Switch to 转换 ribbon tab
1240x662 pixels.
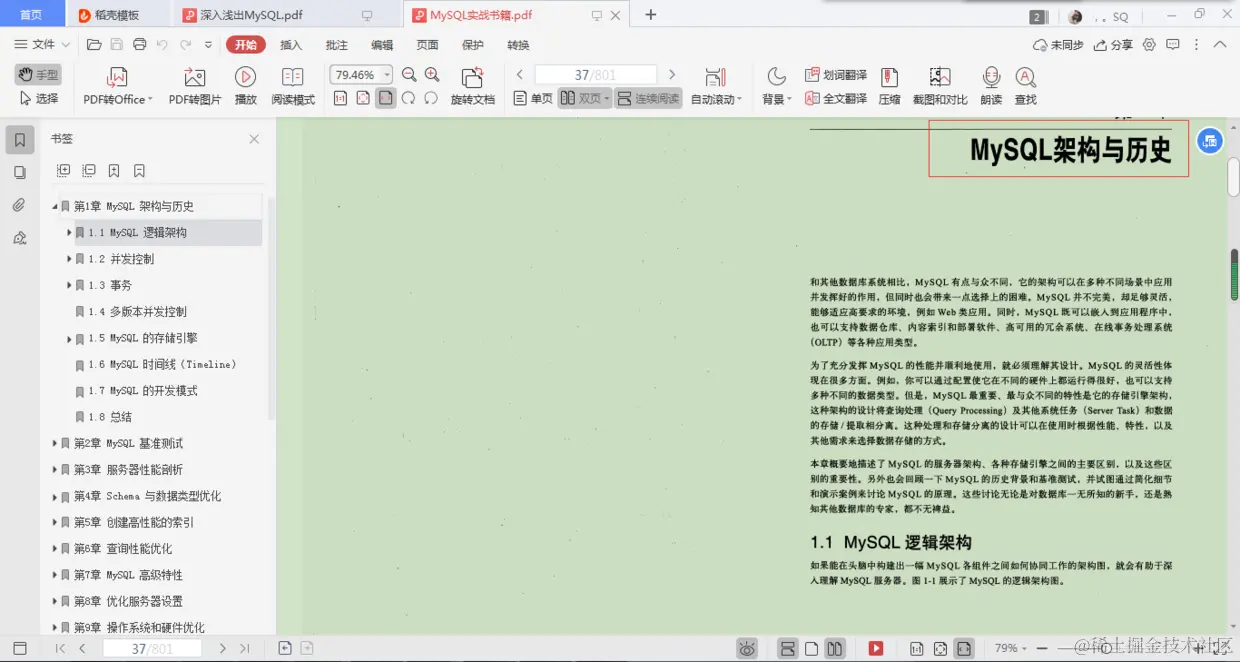point(518,45)
